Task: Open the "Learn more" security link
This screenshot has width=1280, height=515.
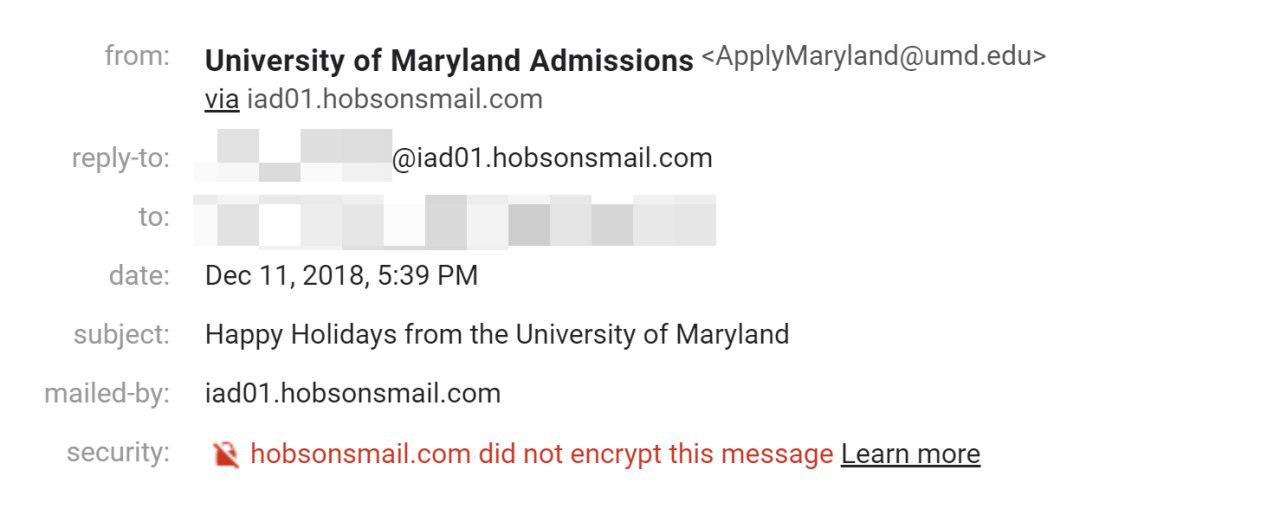Action: tap(910, 454)
